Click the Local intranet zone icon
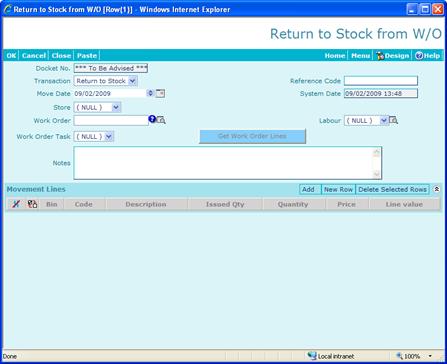 pos(312,356)
